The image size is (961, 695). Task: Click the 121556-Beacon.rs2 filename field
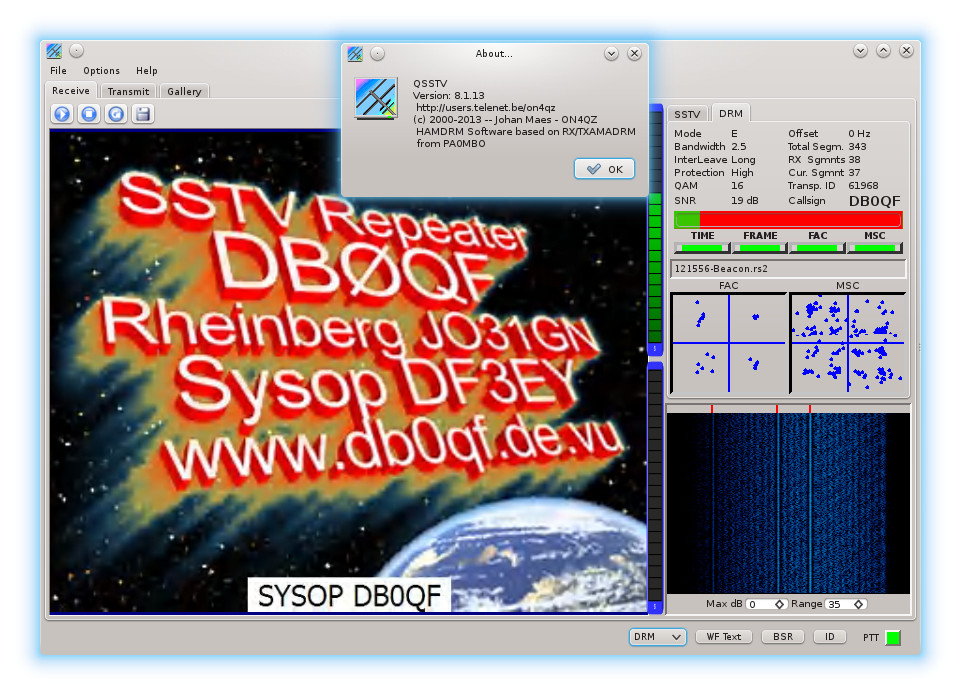(x=788, y=268)
